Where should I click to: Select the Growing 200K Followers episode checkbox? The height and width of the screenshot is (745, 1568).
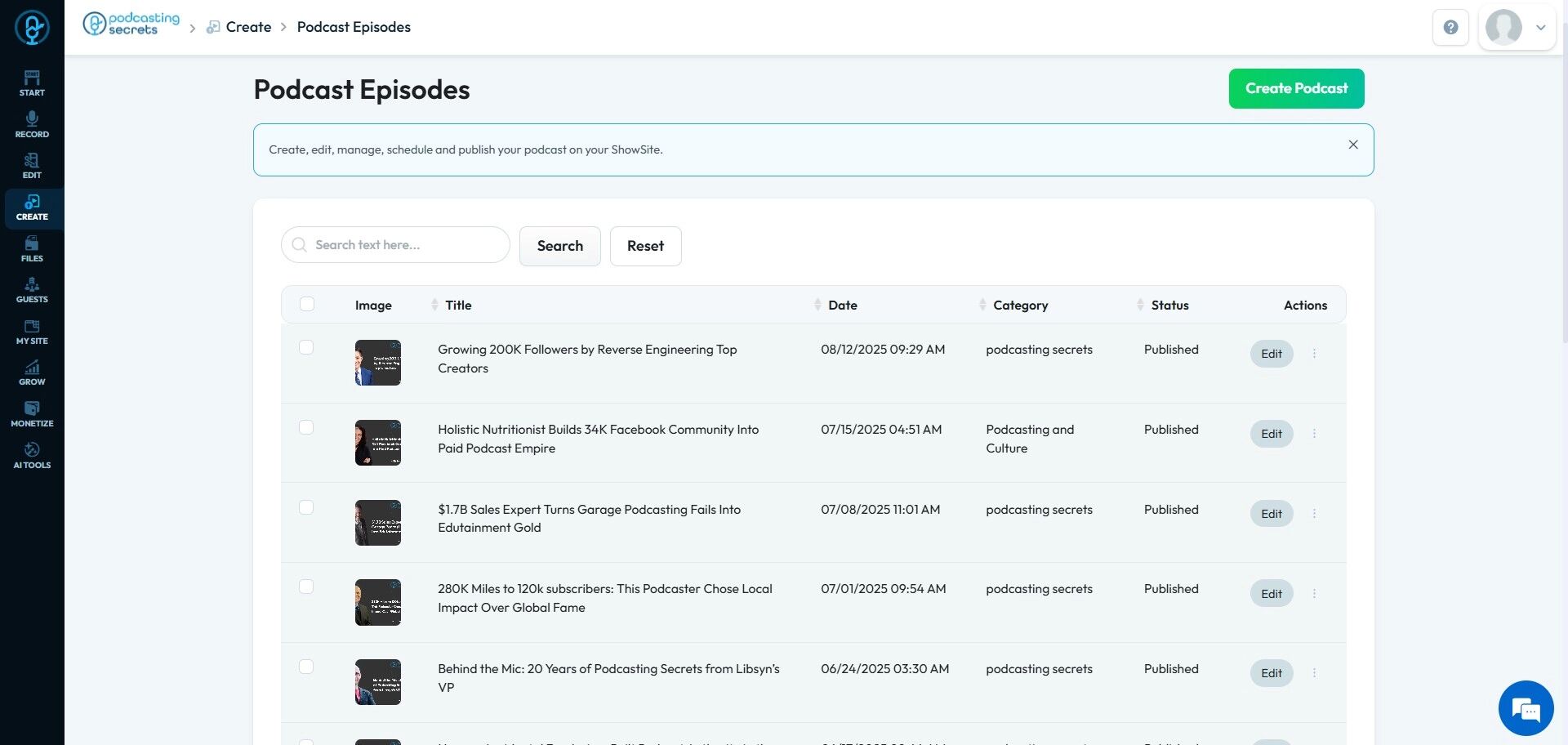306,347
